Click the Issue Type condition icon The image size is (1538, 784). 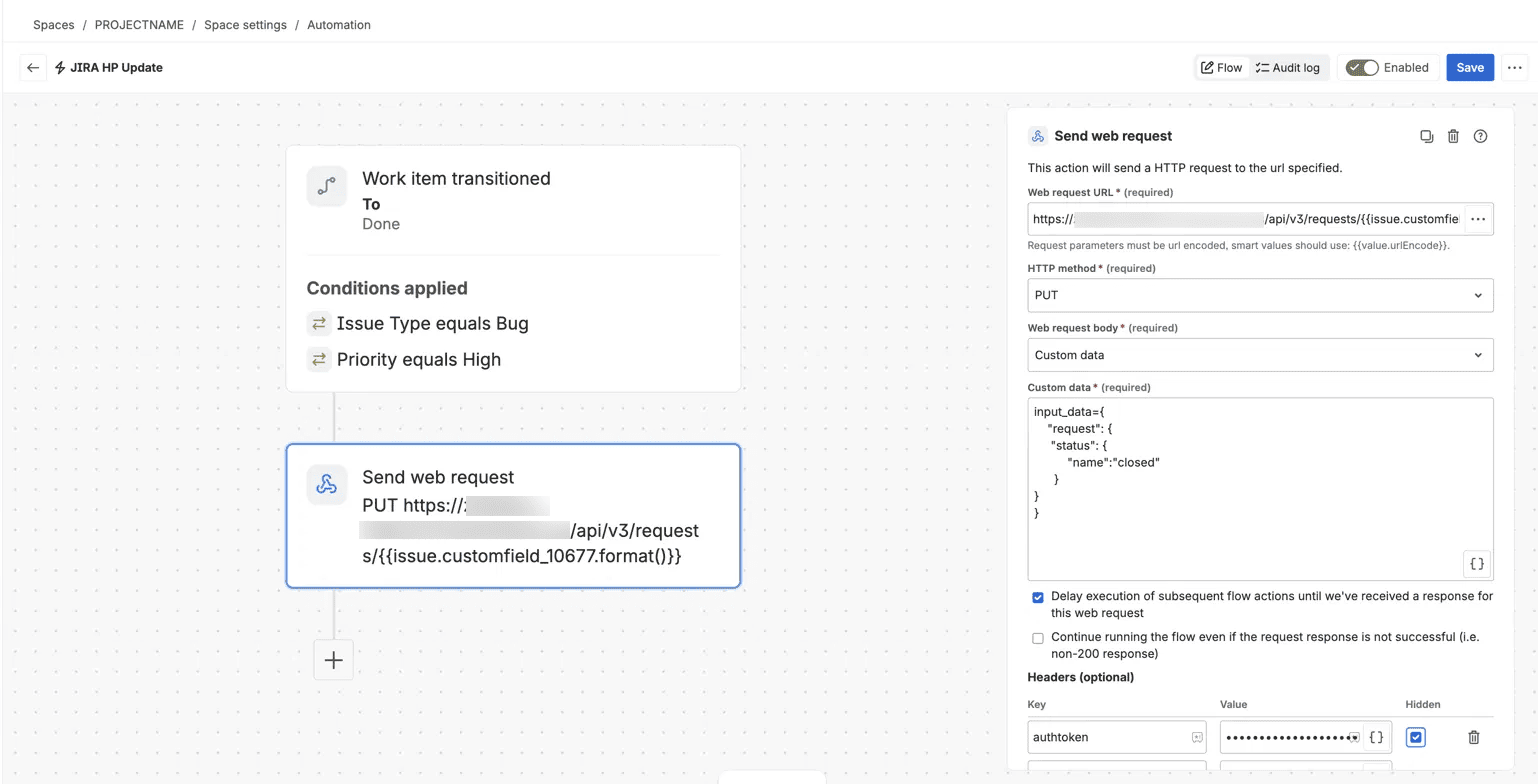click(319, 324)
